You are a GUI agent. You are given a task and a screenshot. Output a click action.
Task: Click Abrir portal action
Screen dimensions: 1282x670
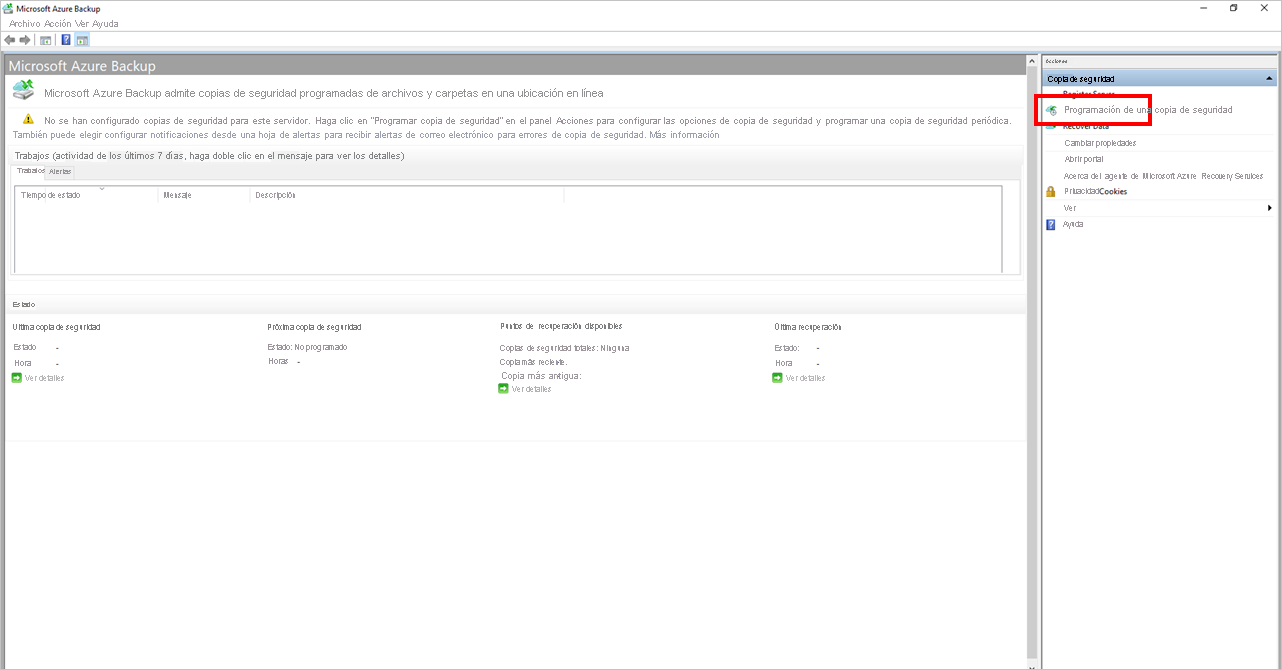pyautogui.click(x=1084, y=159)
